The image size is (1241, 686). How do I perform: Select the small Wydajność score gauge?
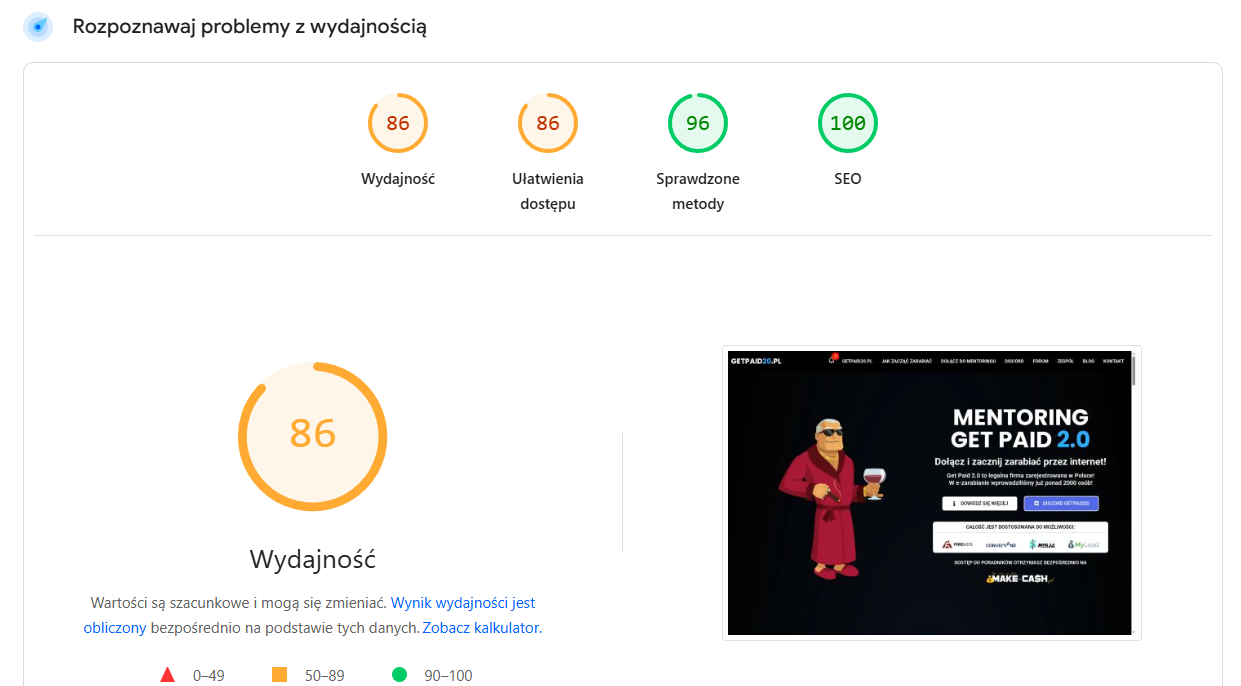pos(398,124)
